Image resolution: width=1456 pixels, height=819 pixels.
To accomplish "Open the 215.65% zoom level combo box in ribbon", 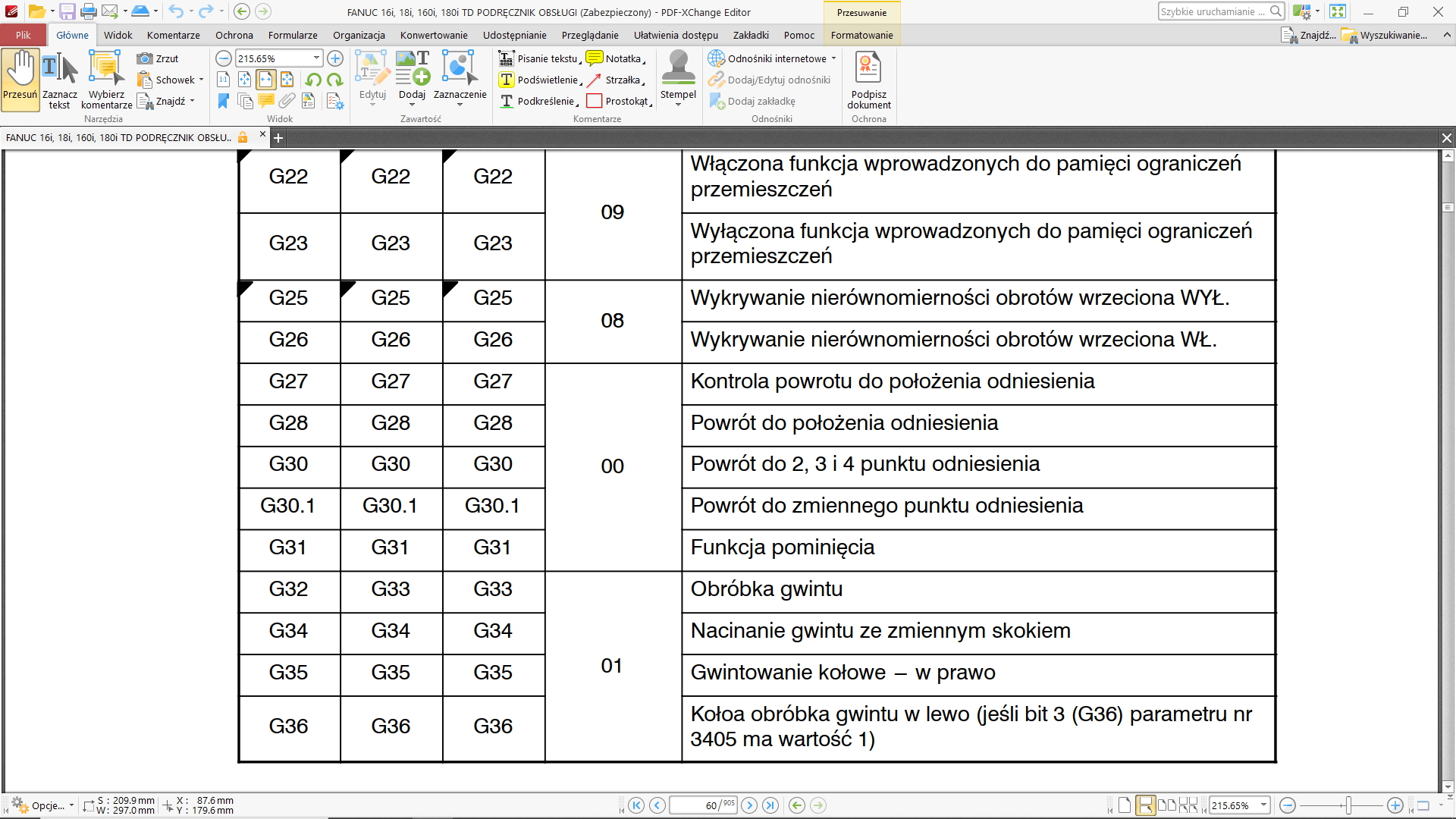I will [x=279, y=58].
